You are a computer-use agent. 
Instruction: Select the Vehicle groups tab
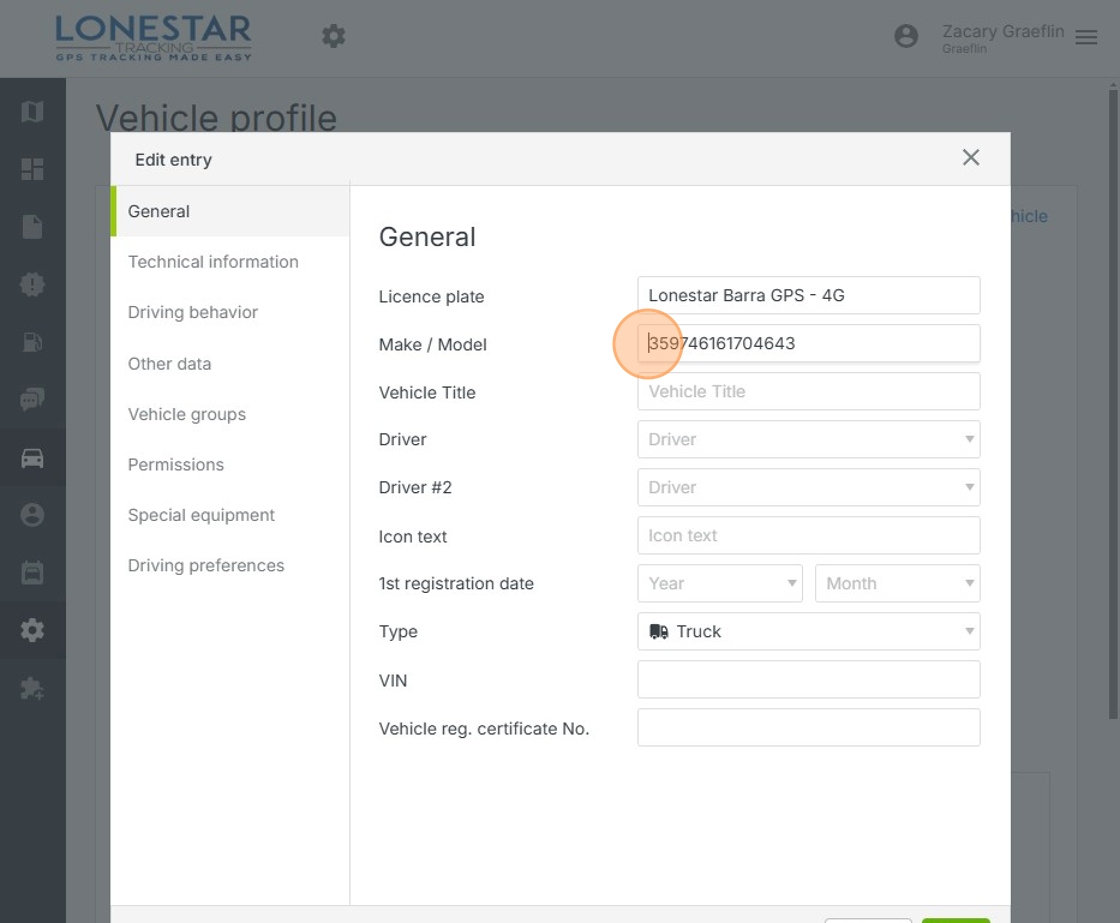(x=187, y=414)
